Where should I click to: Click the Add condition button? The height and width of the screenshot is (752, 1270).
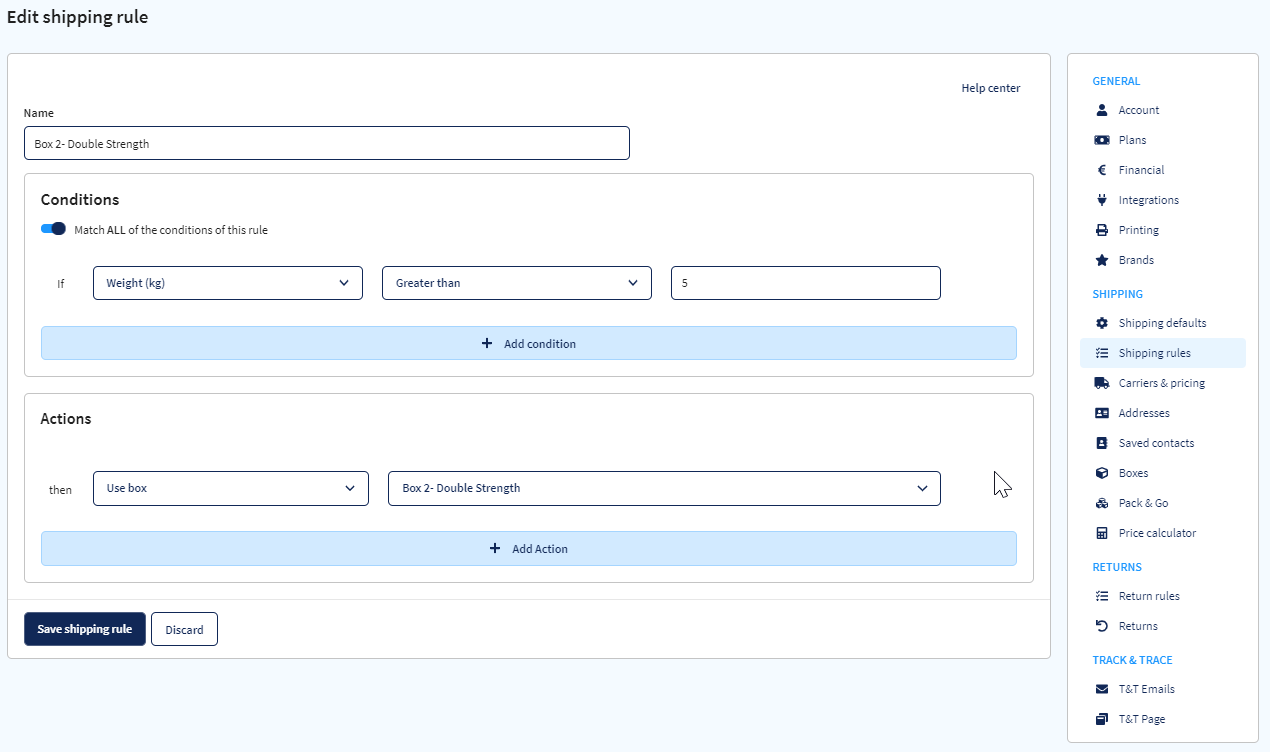click(529, 343)
